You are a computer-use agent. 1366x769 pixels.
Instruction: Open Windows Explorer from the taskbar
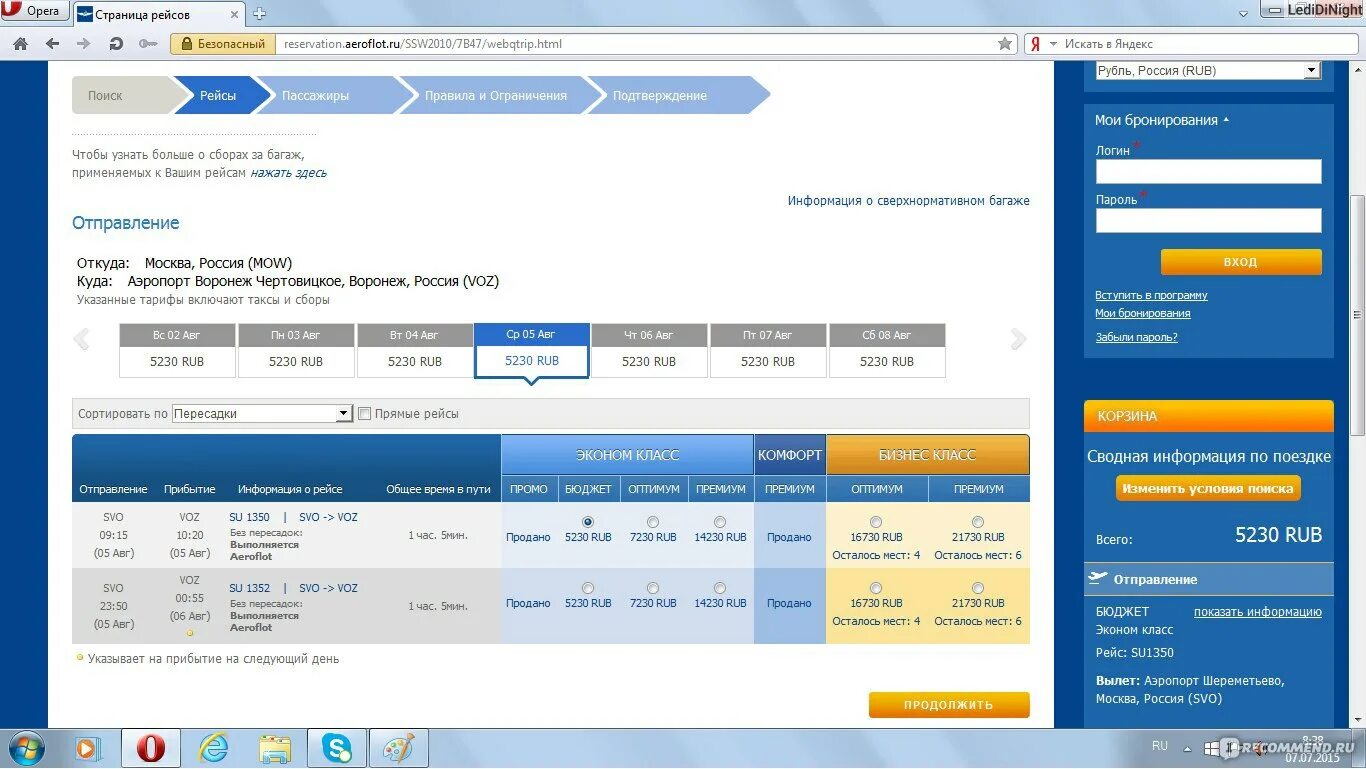(x=275, y=748)
